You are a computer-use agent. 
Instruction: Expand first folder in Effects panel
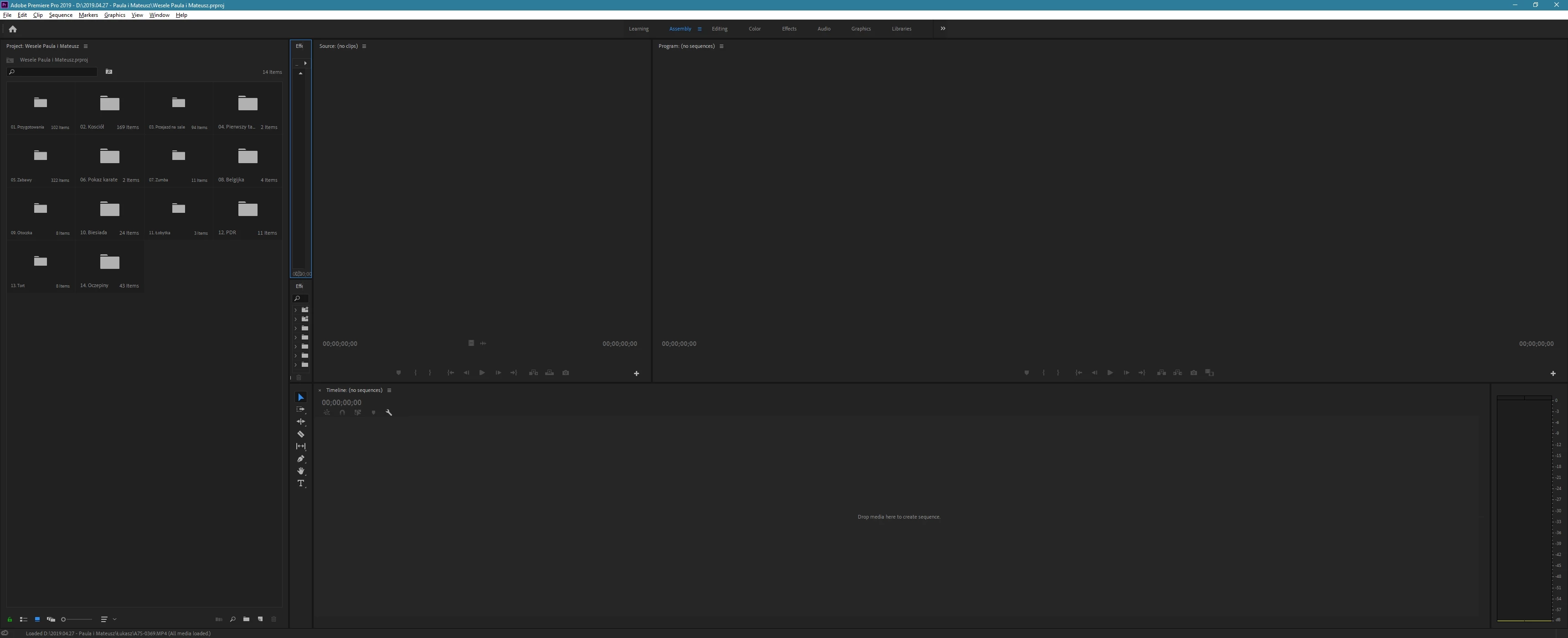pyautogui.click(x=296, y=310)
